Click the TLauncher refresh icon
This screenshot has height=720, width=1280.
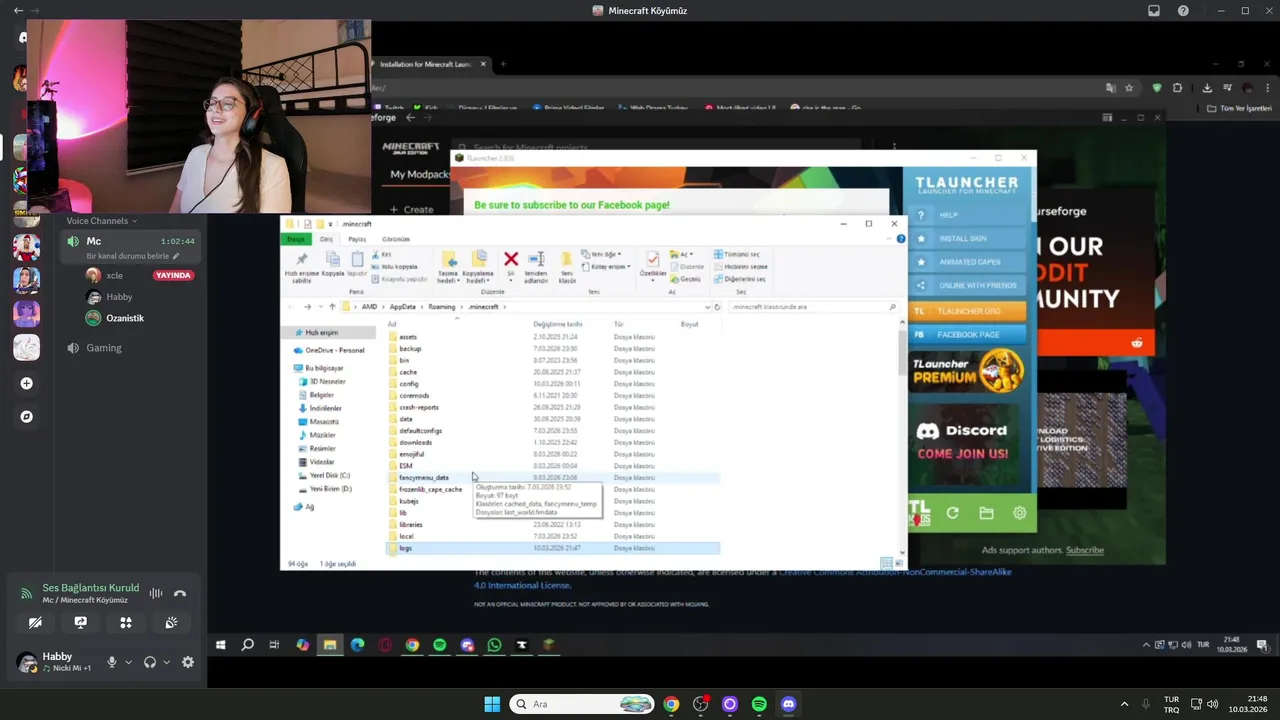tap(952, 513)
